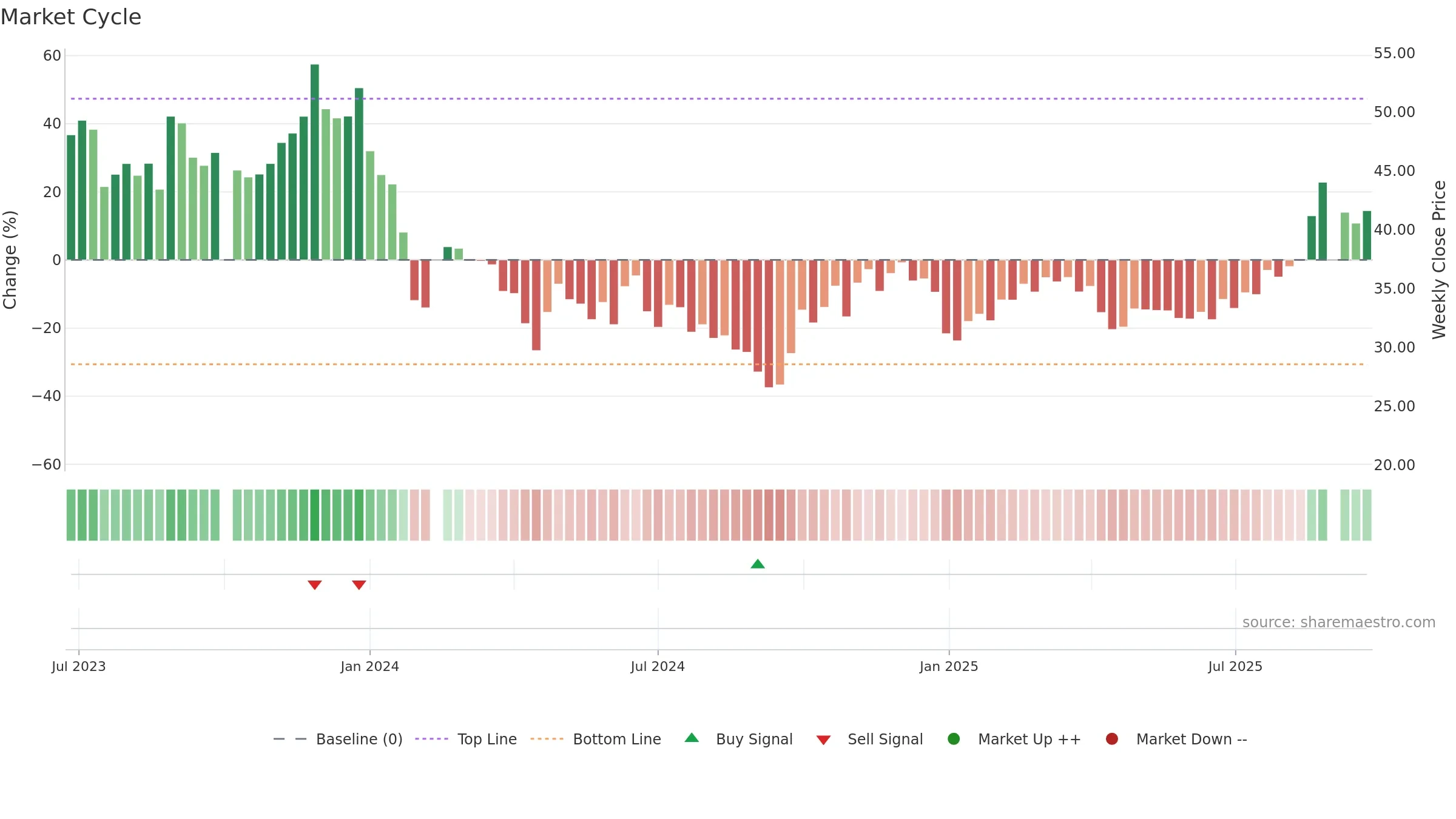Screen dimensions: 1456x819
Task: Click the red Market Down circle in legend
Action: (x=1112, y=739)
